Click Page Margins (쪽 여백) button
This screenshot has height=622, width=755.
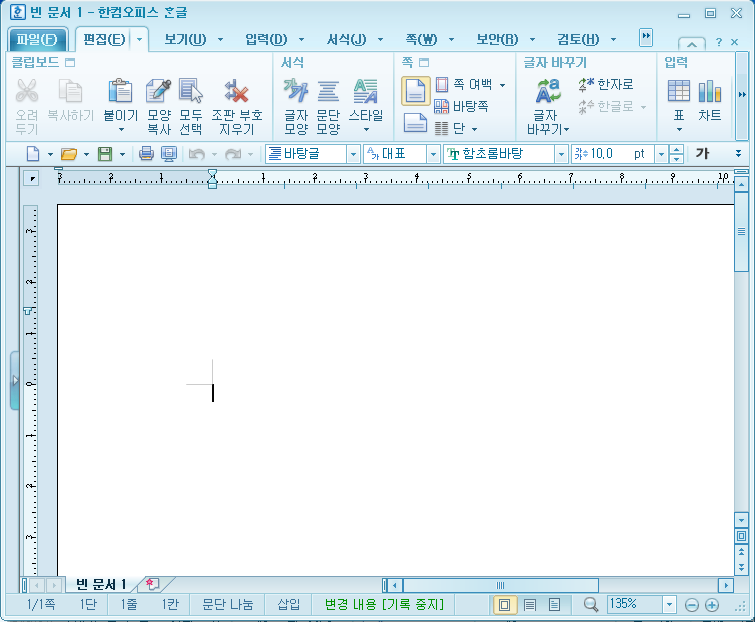click(x=470, y=85)
